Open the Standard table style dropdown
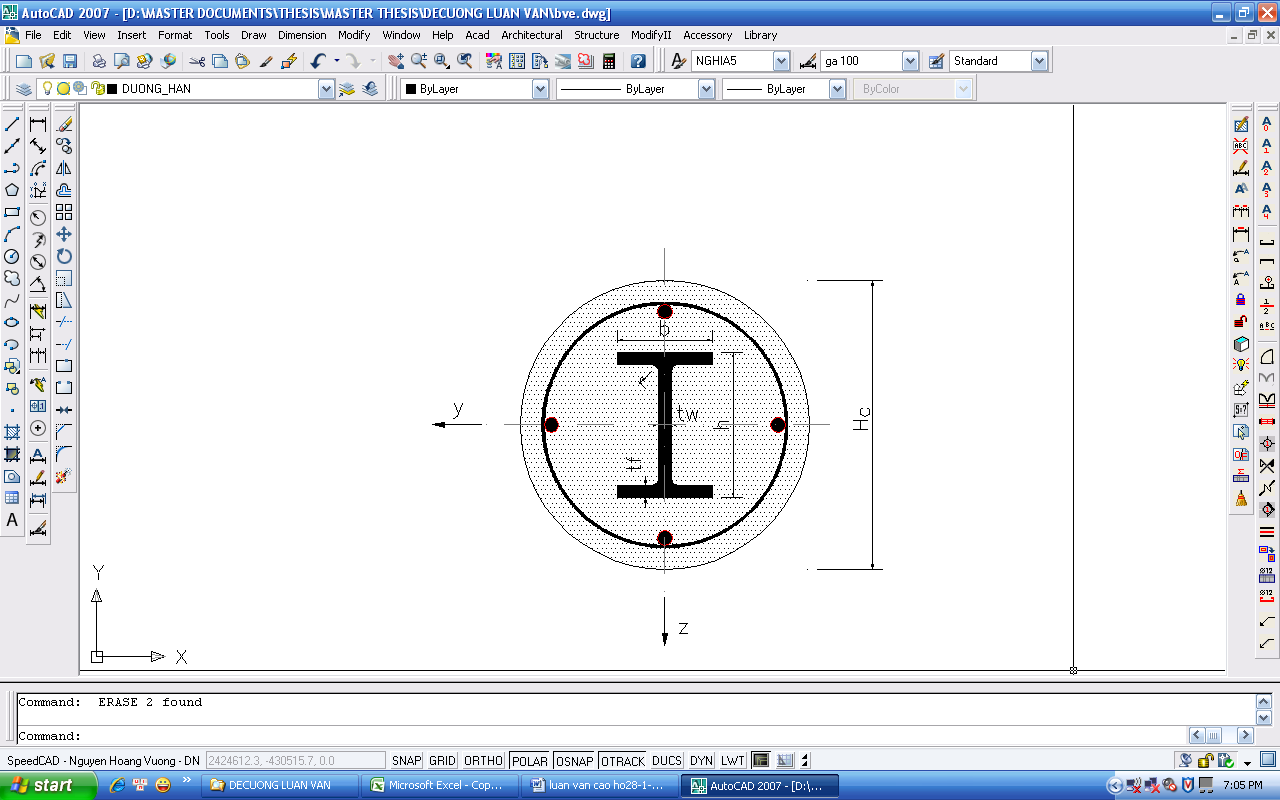Screen dimensions: 1280x800 point(1039,61)
